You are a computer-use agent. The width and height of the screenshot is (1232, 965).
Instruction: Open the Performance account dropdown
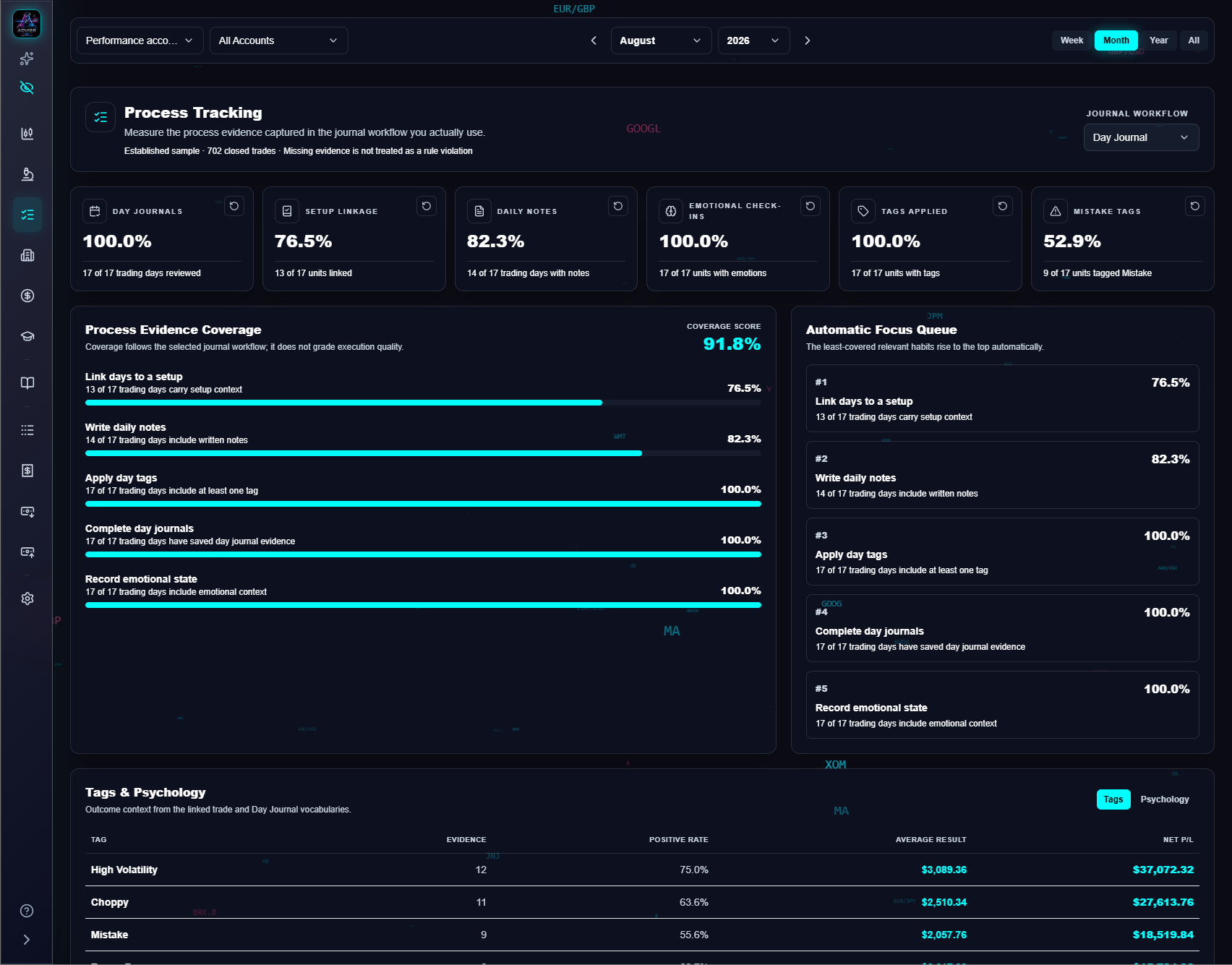[140, 40]
